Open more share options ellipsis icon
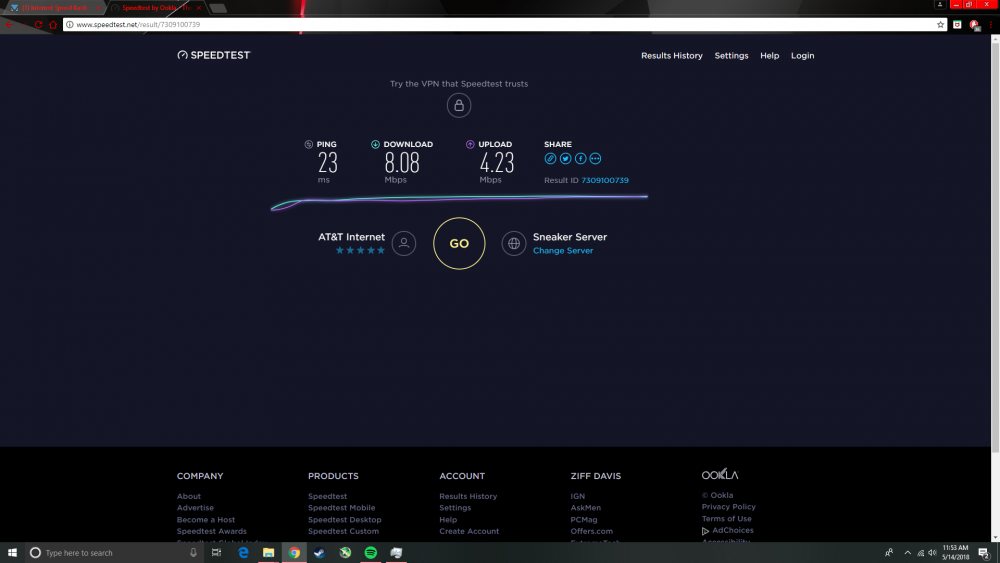The image size is (1000, 563). (595, 159)
